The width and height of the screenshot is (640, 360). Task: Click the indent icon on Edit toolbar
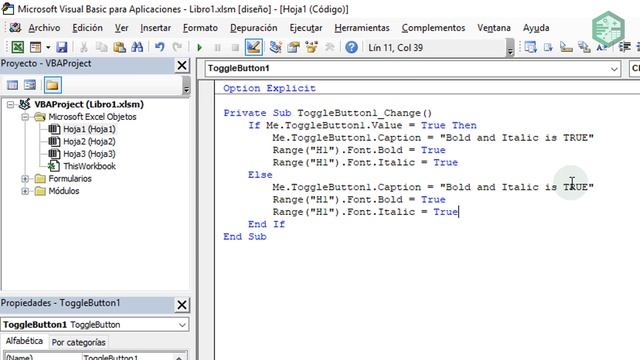point(624,47)
